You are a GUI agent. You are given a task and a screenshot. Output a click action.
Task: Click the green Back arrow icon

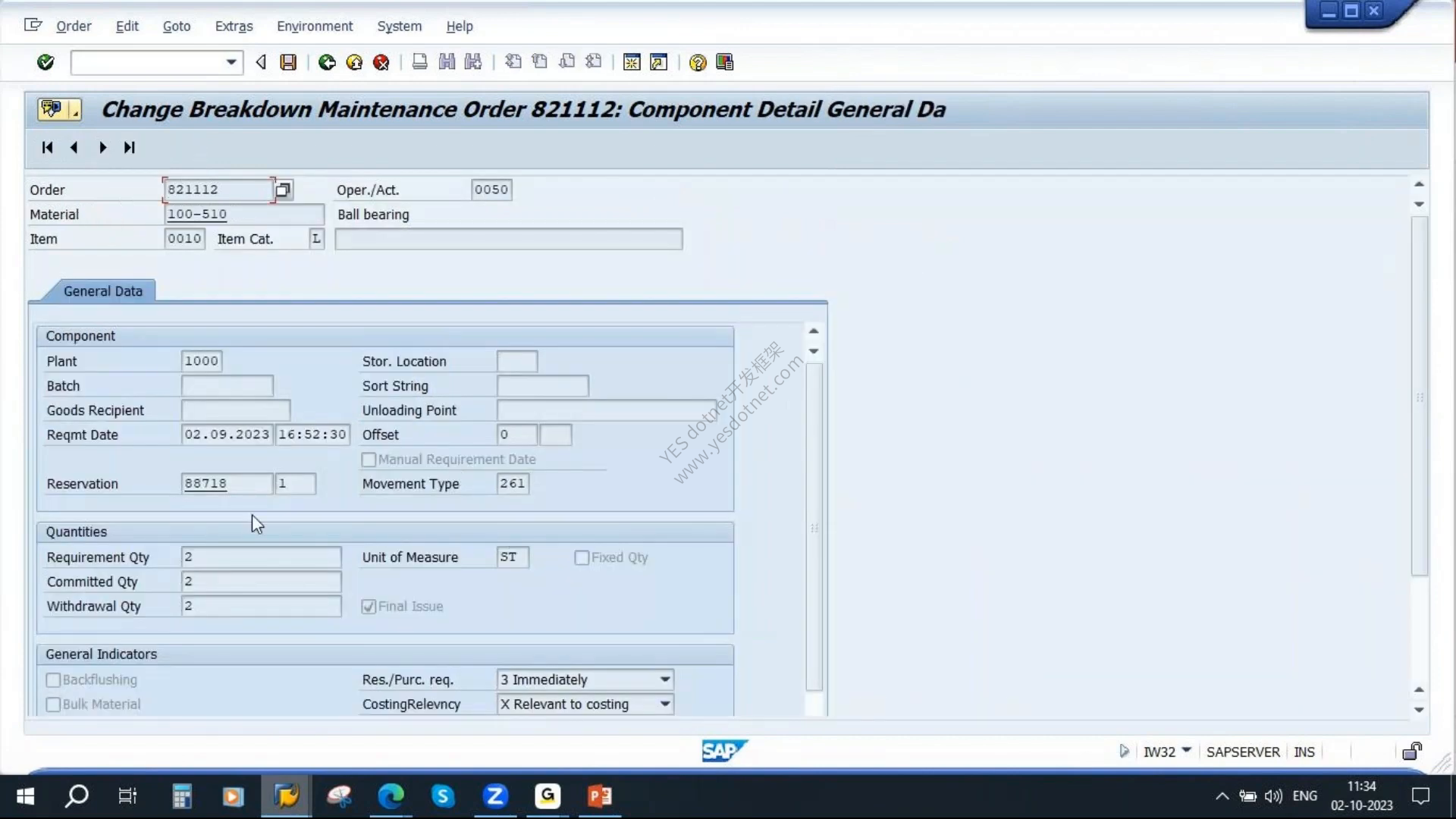(327, 62)
